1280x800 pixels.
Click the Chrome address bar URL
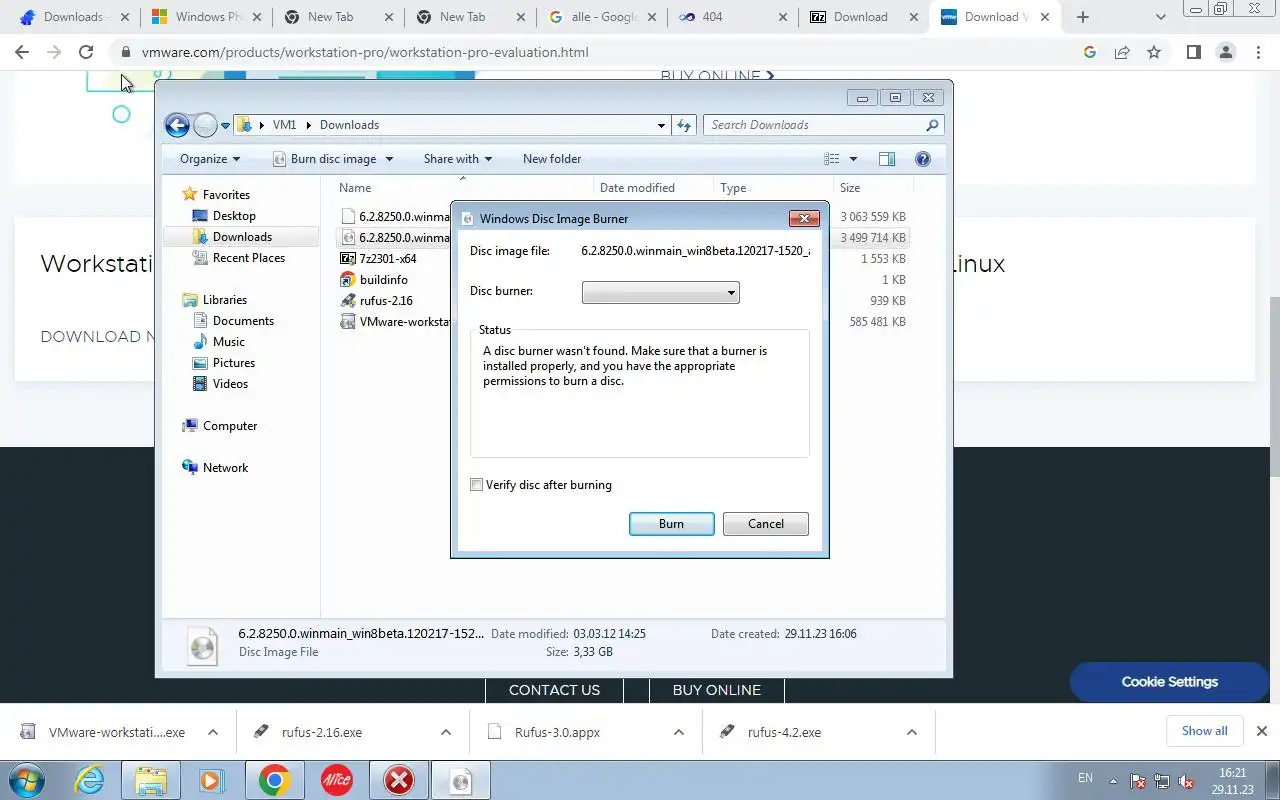pyautogui.click(x=363, y=52)
